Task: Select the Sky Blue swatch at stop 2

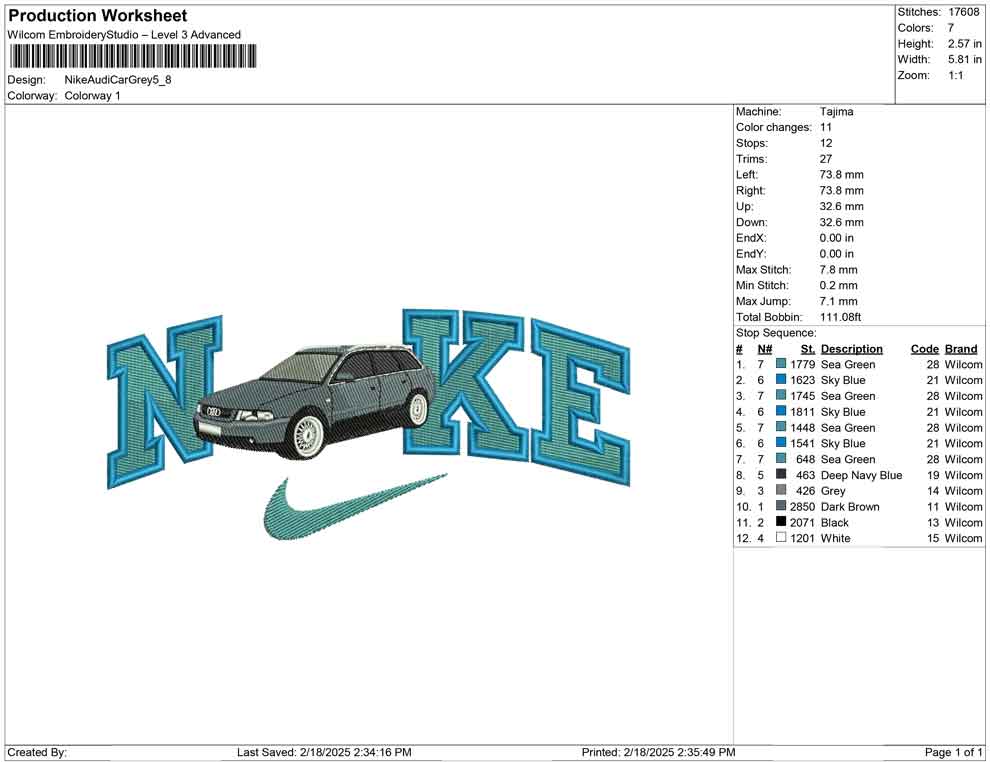Action: (x=780, y=380)
